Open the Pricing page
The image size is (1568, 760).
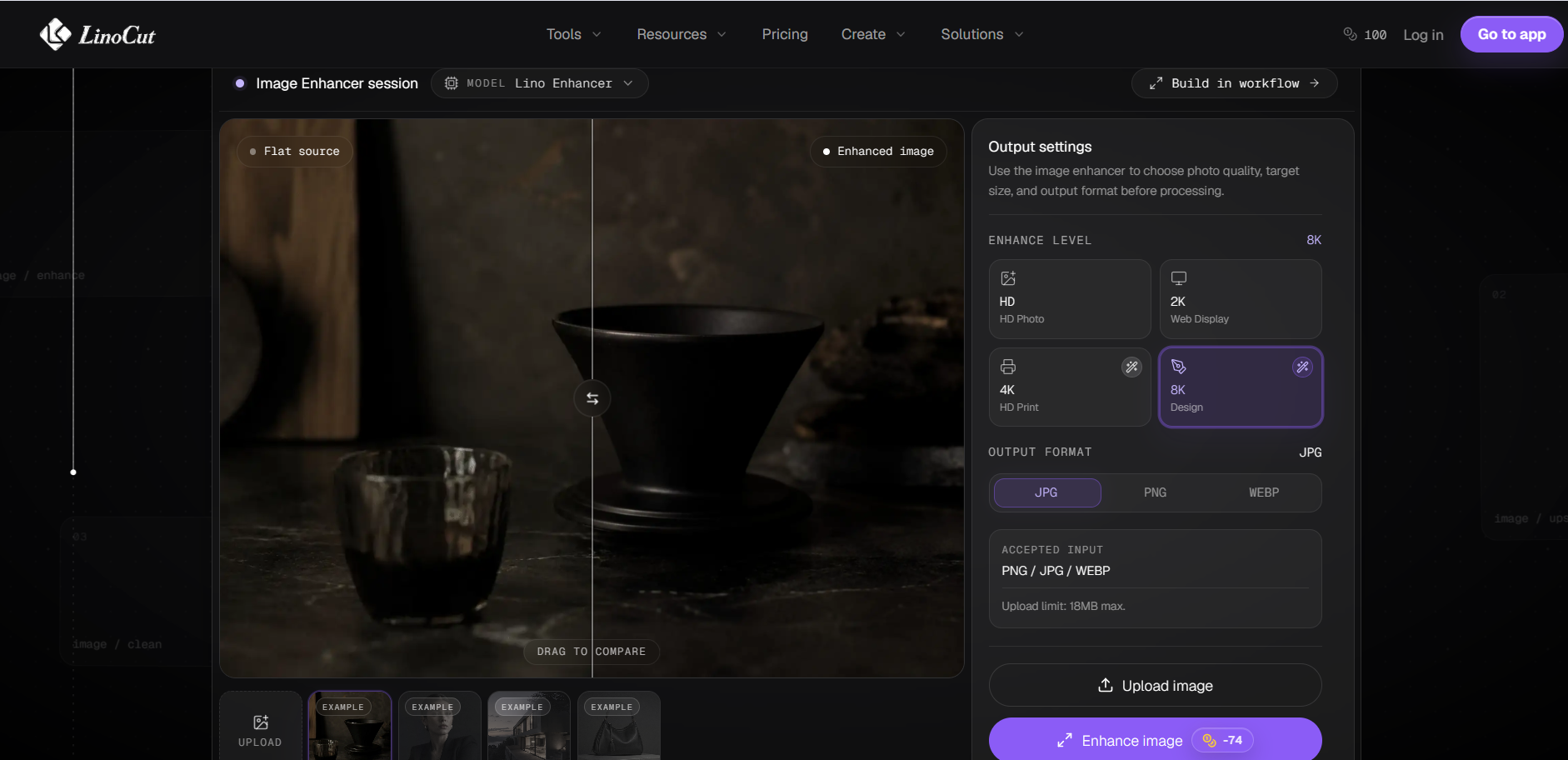[785, 34]
